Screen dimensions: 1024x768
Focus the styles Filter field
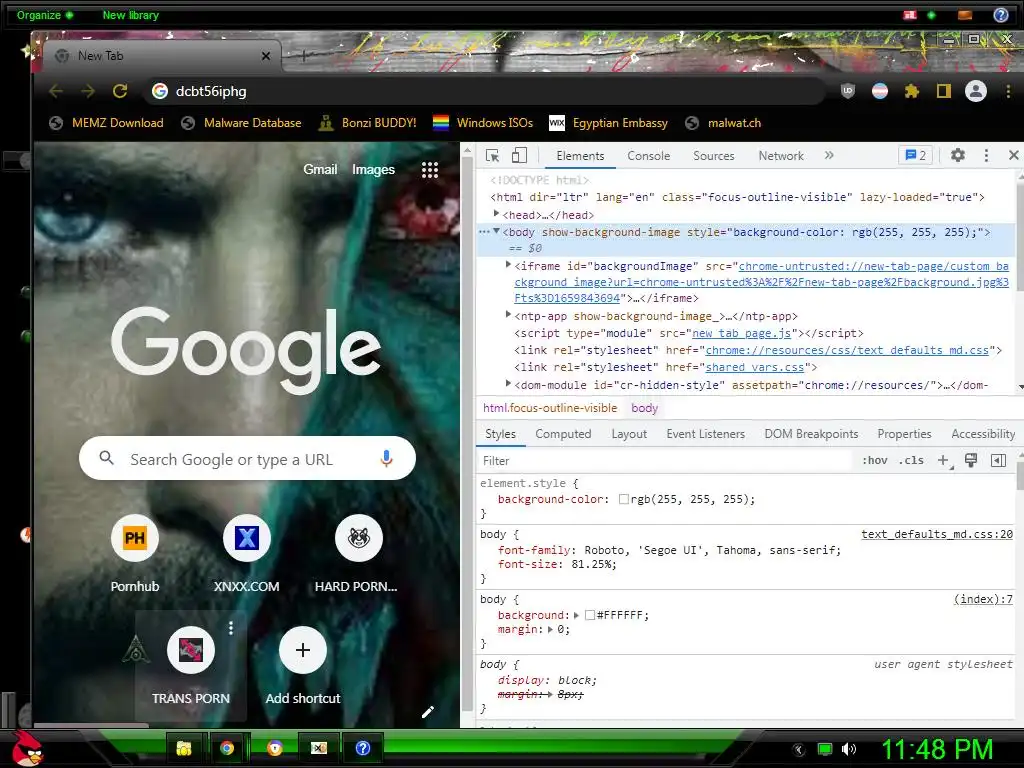(x=665, y=461)
